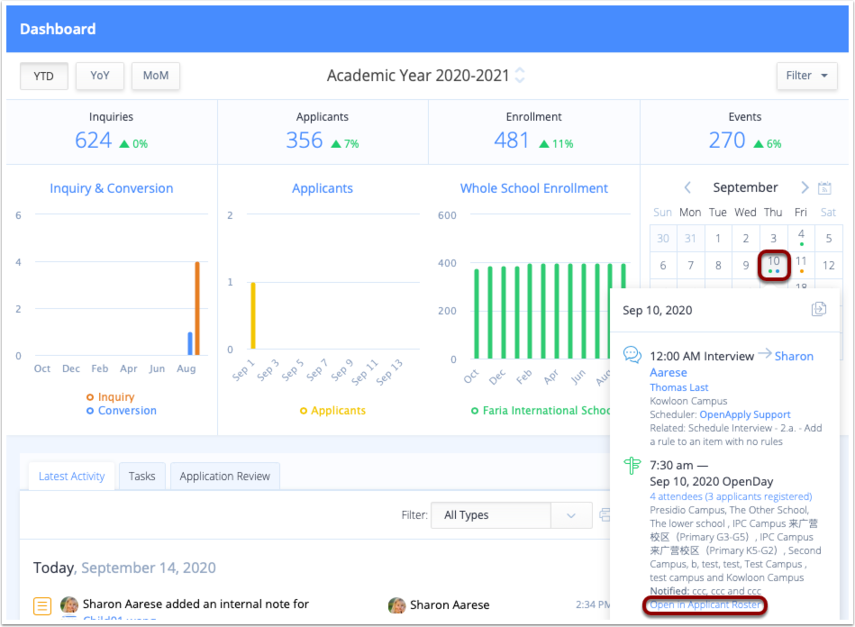Select September 11 on calendar
Image resolution: width=855 pixels, height=627 pixels.
tap(801, 265)
